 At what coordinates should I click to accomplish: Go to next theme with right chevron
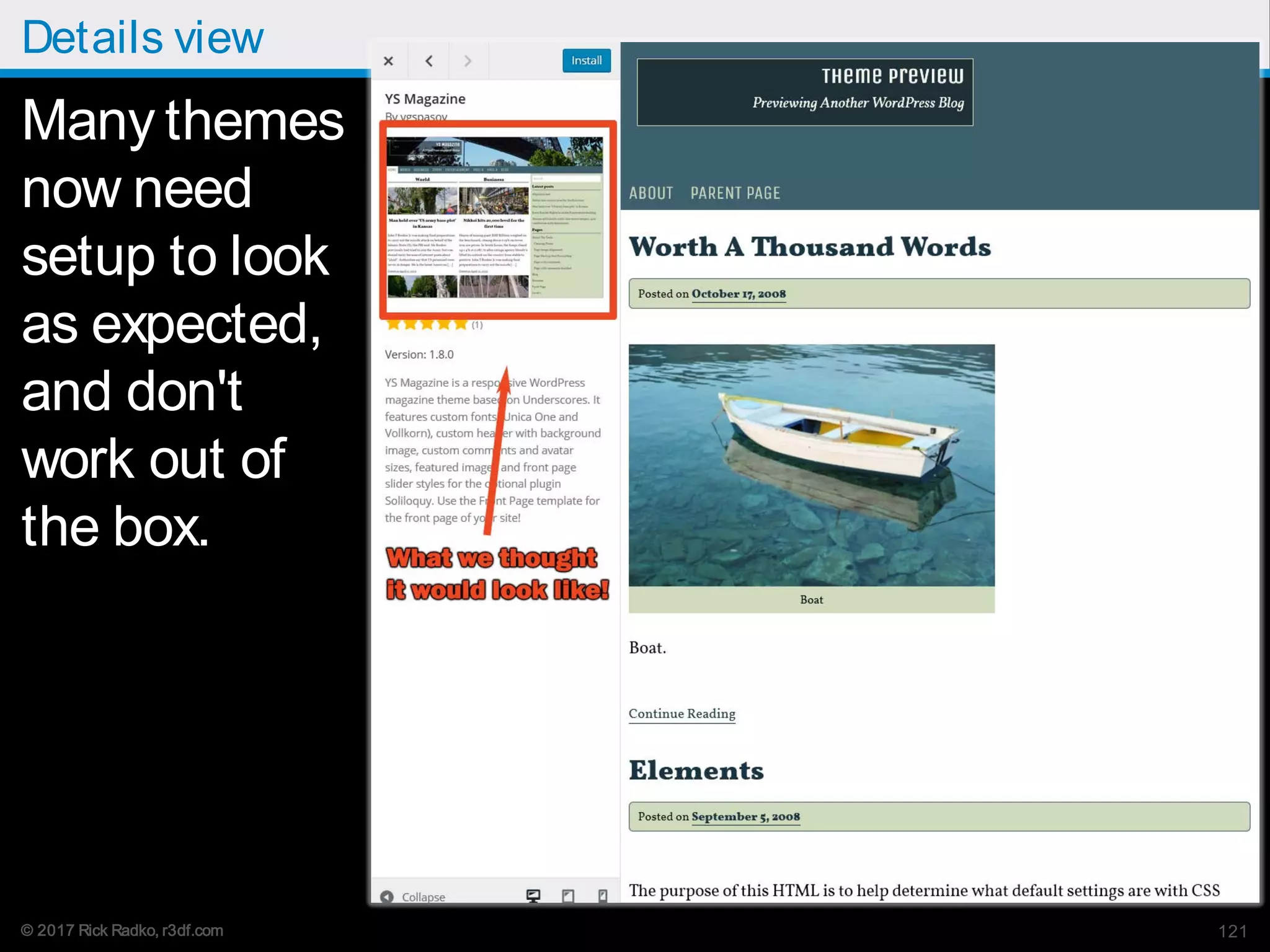coord(468,61)
